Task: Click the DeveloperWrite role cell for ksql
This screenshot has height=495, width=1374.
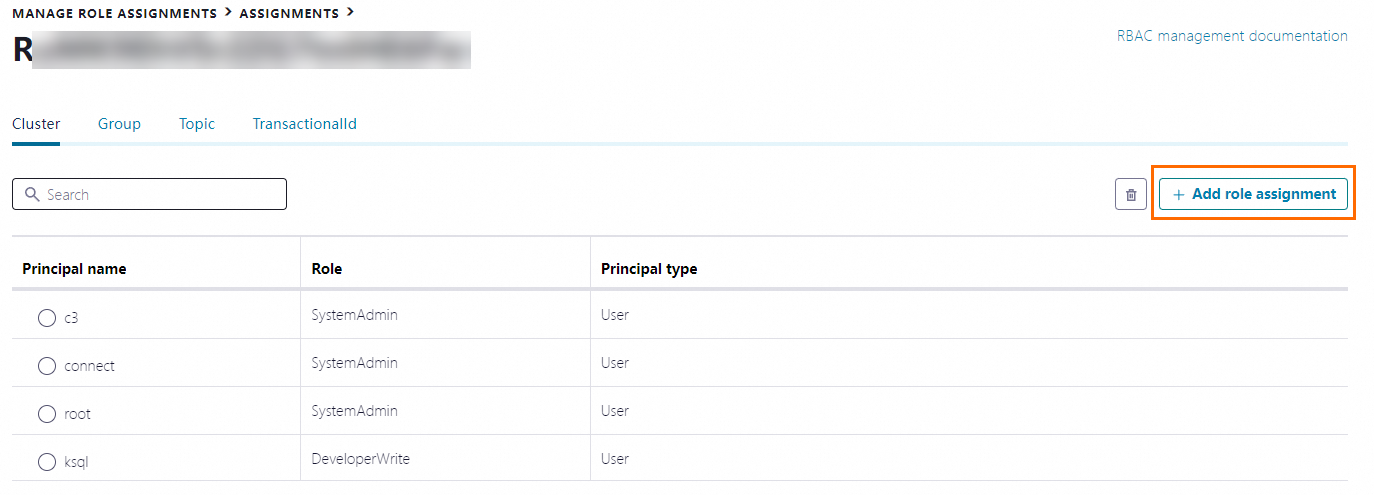Action: click(360, 459)
